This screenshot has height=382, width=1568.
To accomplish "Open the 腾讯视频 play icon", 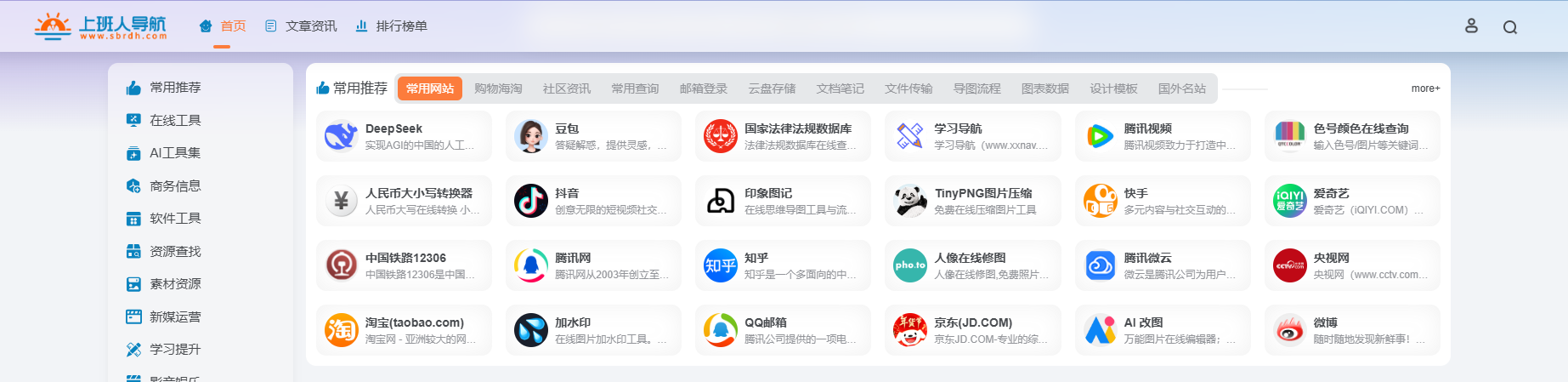I will tap(1100, 136).
